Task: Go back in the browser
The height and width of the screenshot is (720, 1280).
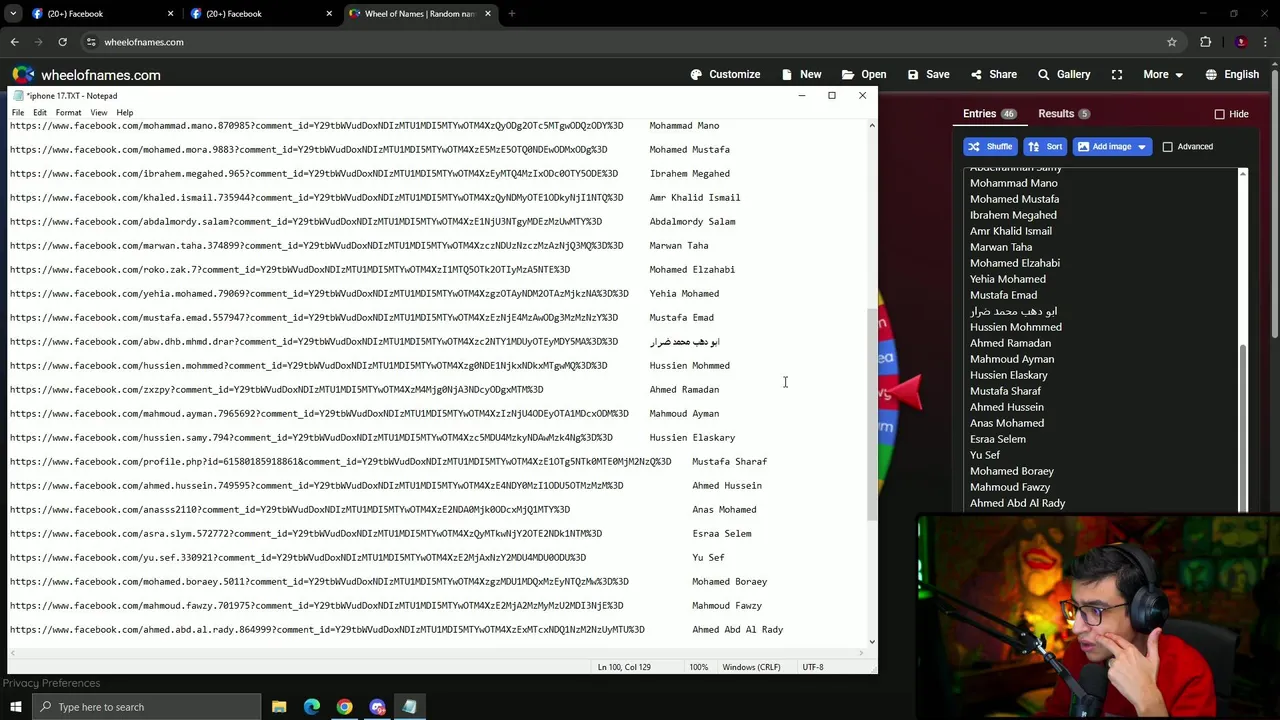Action: tap(14, 42)
